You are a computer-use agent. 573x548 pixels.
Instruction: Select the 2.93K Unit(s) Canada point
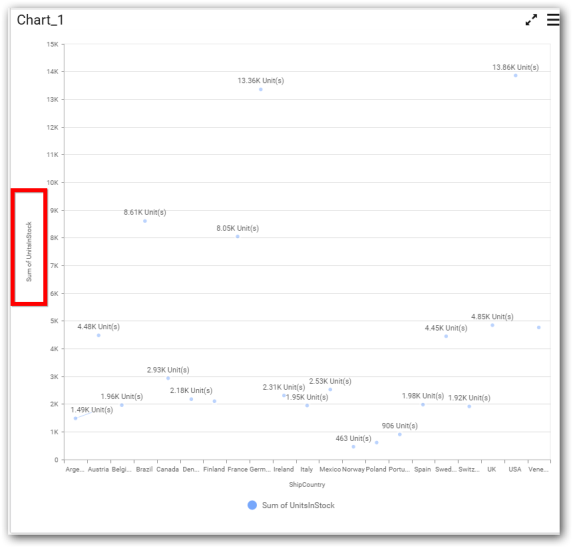(x=168, y=378)
